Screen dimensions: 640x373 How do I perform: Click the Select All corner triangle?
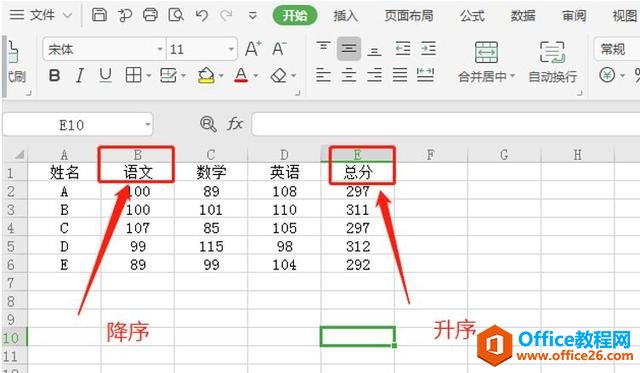coord(19,155)
